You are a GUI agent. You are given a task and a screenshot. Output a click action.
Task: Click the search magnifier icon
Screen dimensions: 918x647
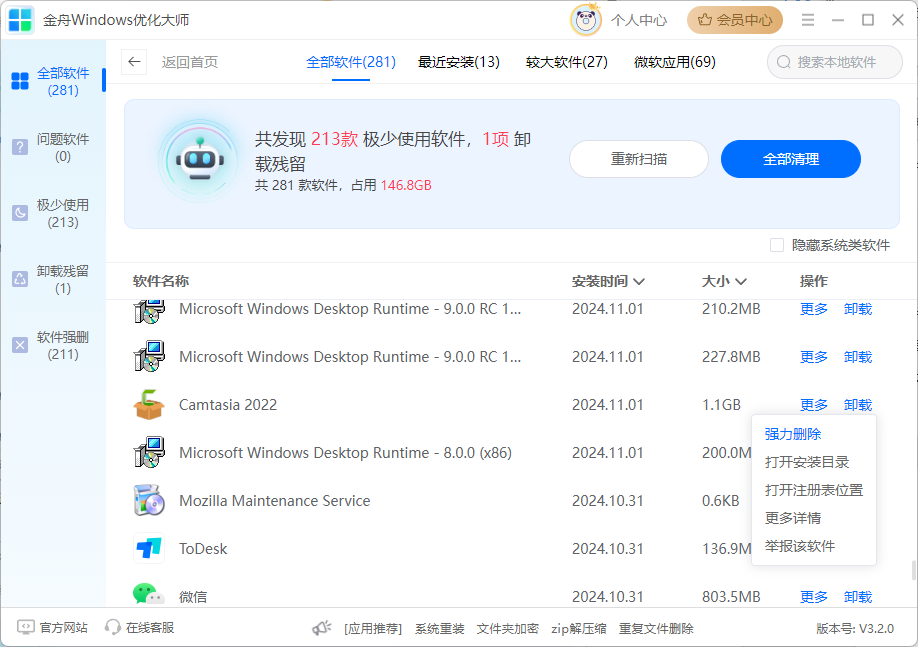[x=784, y=62]
